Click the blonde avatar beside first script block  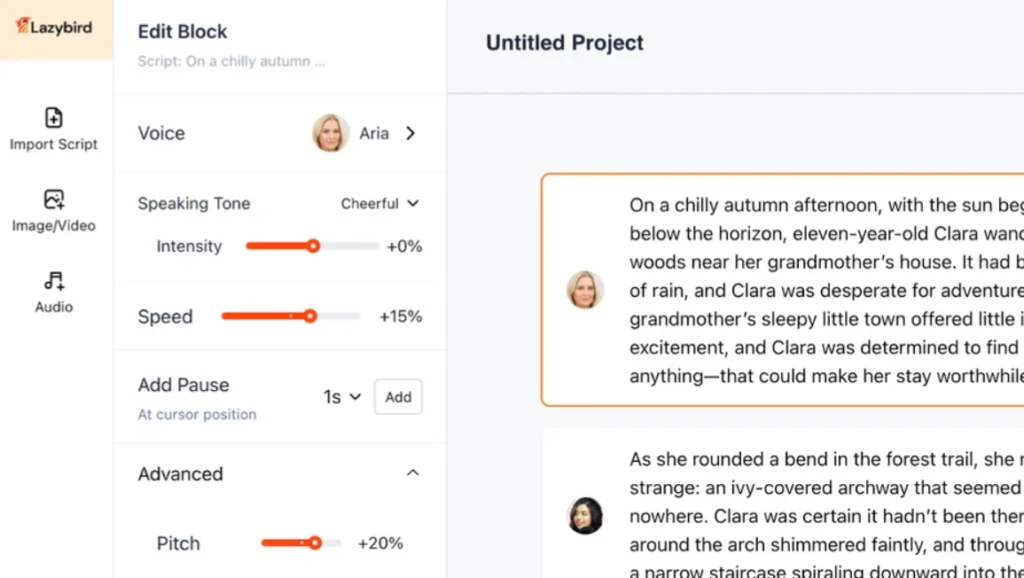(x=585, y=290)
